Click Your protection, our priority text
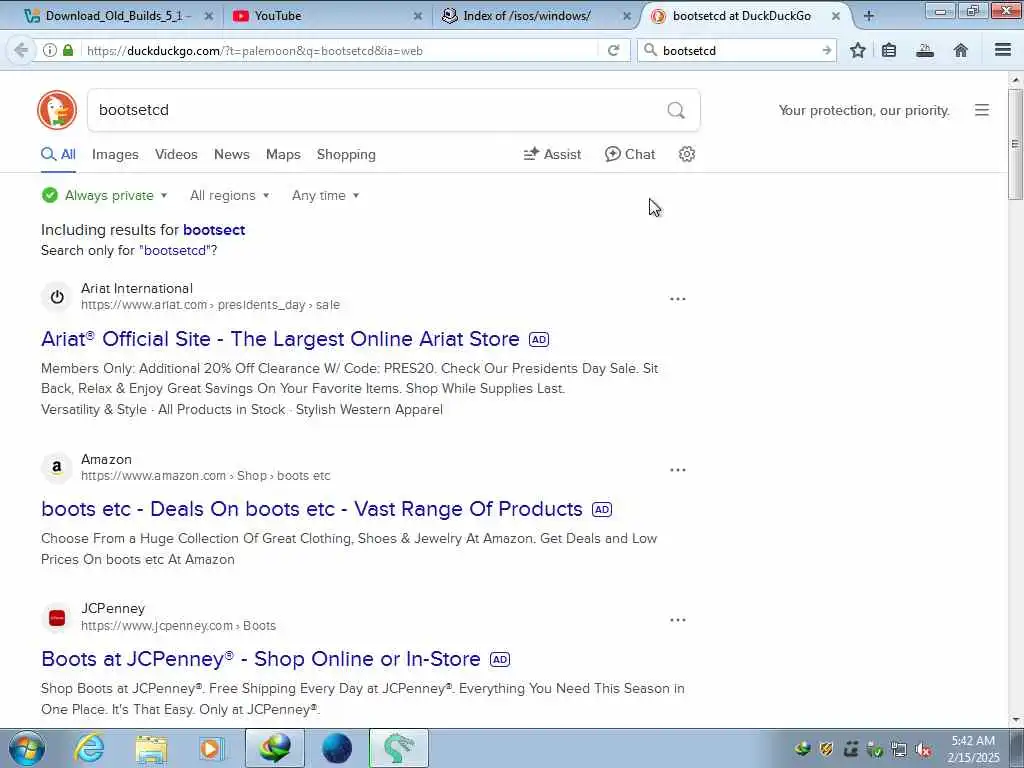This screenshot has height=768, width=1024. (863, 110)
